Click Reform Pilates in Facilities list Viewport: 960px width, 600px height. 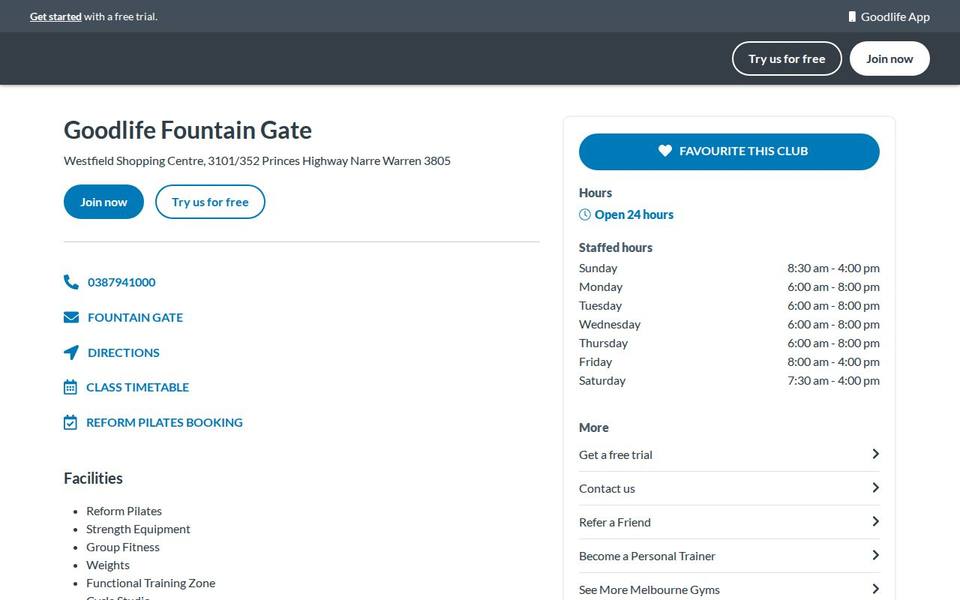(x=124, y=511)
